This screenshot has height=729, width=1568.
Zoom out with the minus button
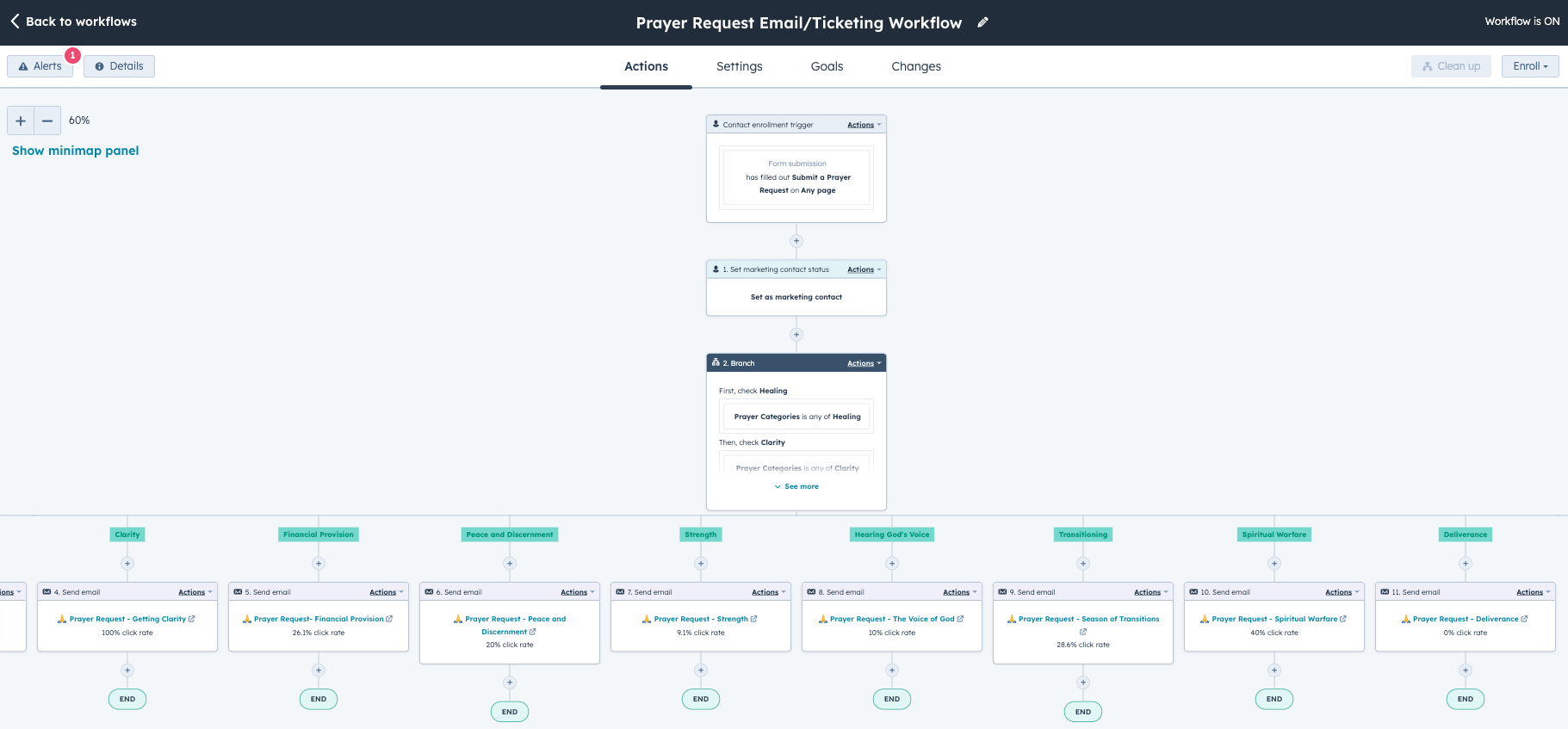[47, 120]
